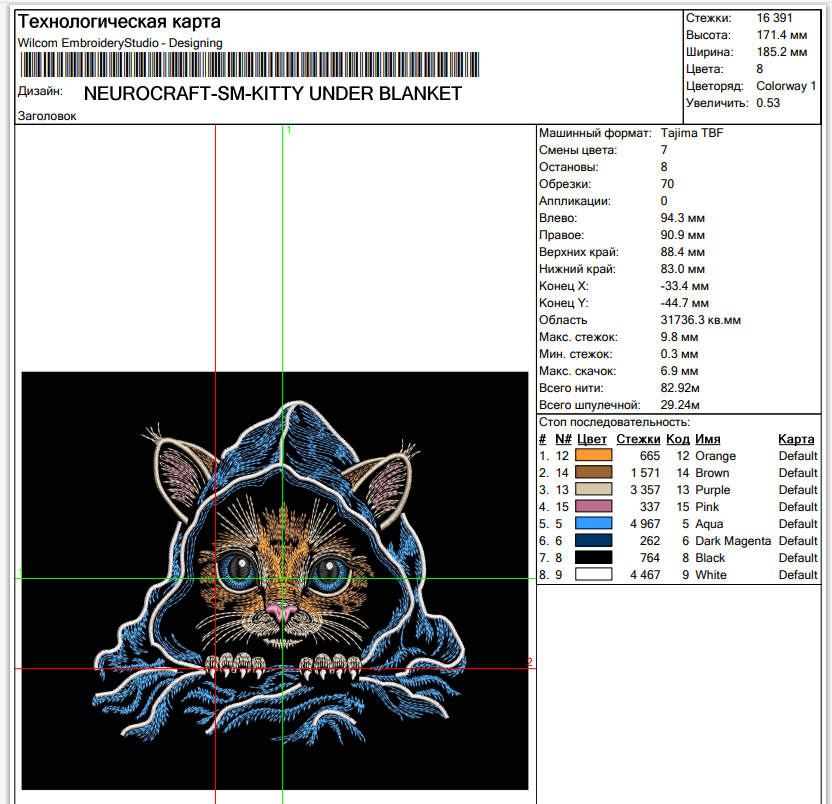Click the area value '31736.3 кв.мм'
Viewport: 832px width, 804px height.
(700, 320)
